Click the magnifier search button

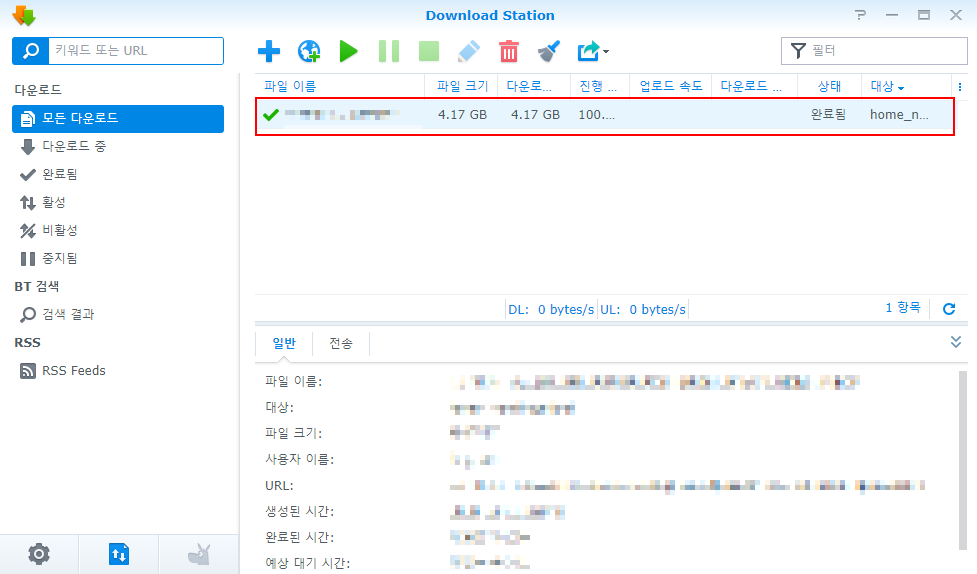[x=31, y=50]
